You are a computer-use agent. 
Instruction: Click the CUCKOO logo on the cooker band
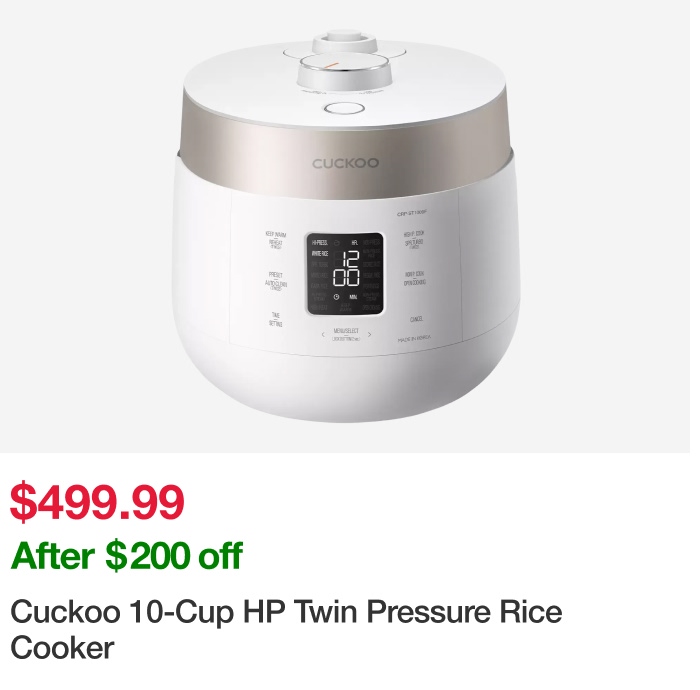[346, 163]
